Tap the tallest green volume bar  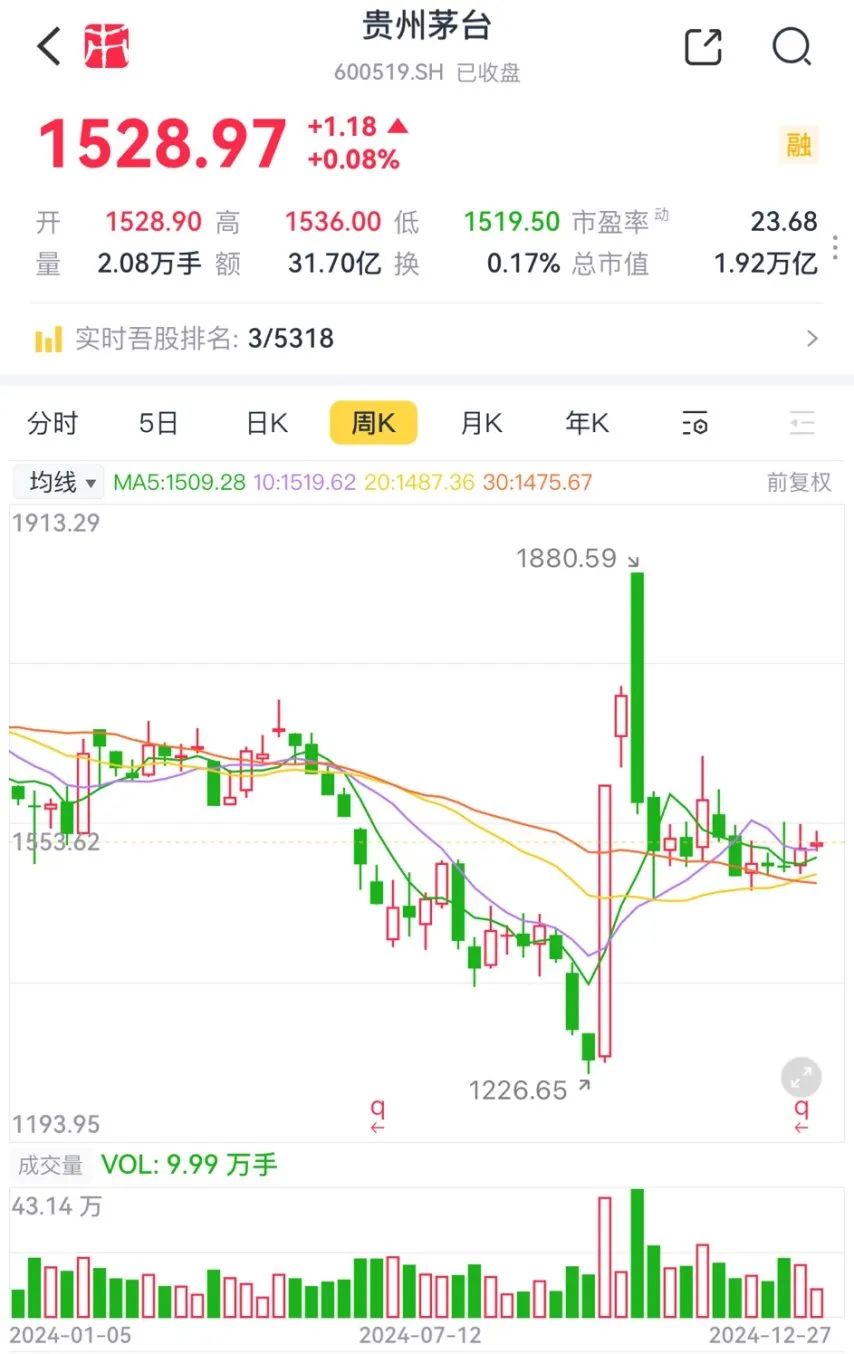coord(637,1252)
